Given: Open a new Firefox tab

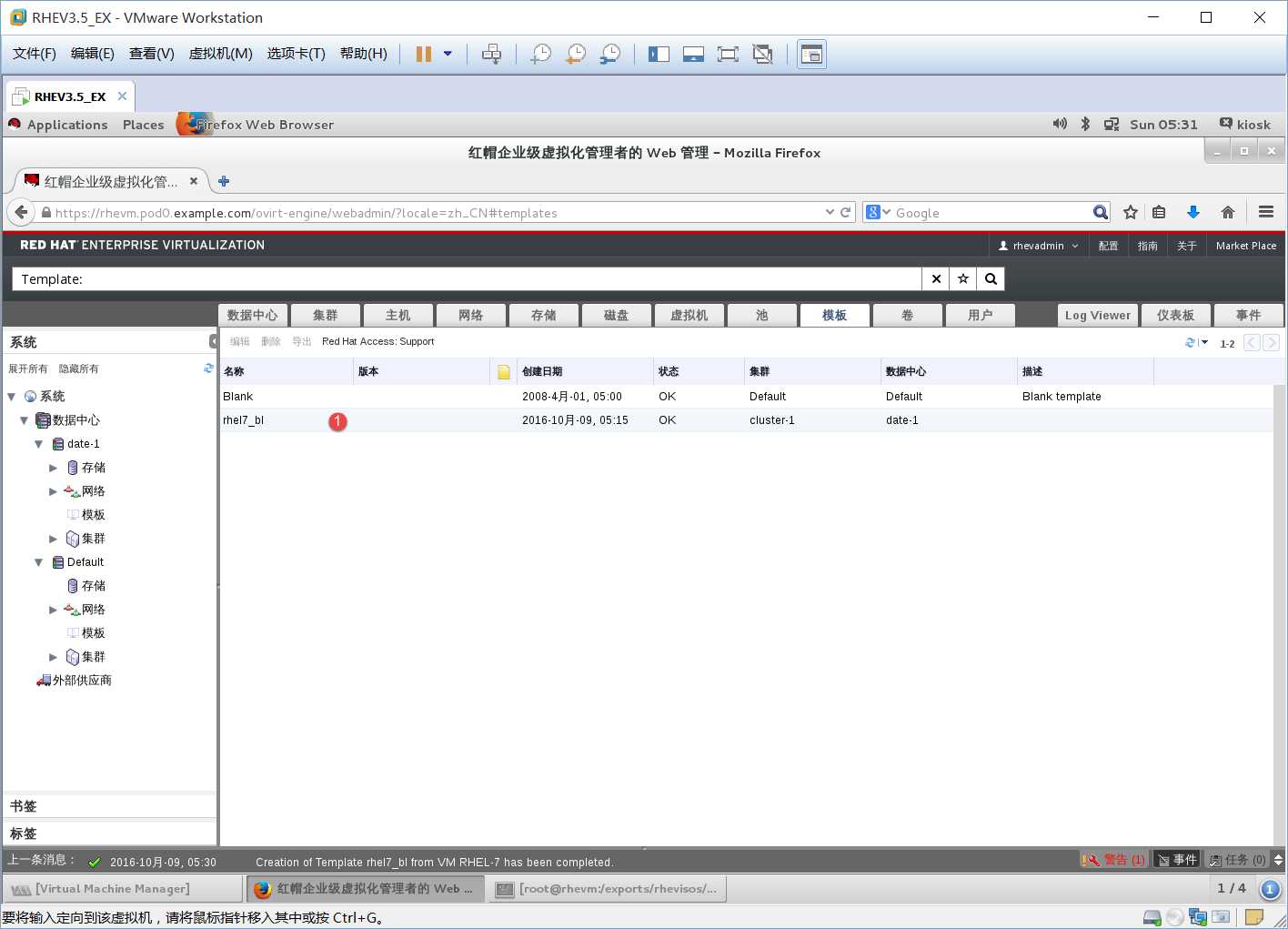Looking at the screenshot, I should click(224, 181).
